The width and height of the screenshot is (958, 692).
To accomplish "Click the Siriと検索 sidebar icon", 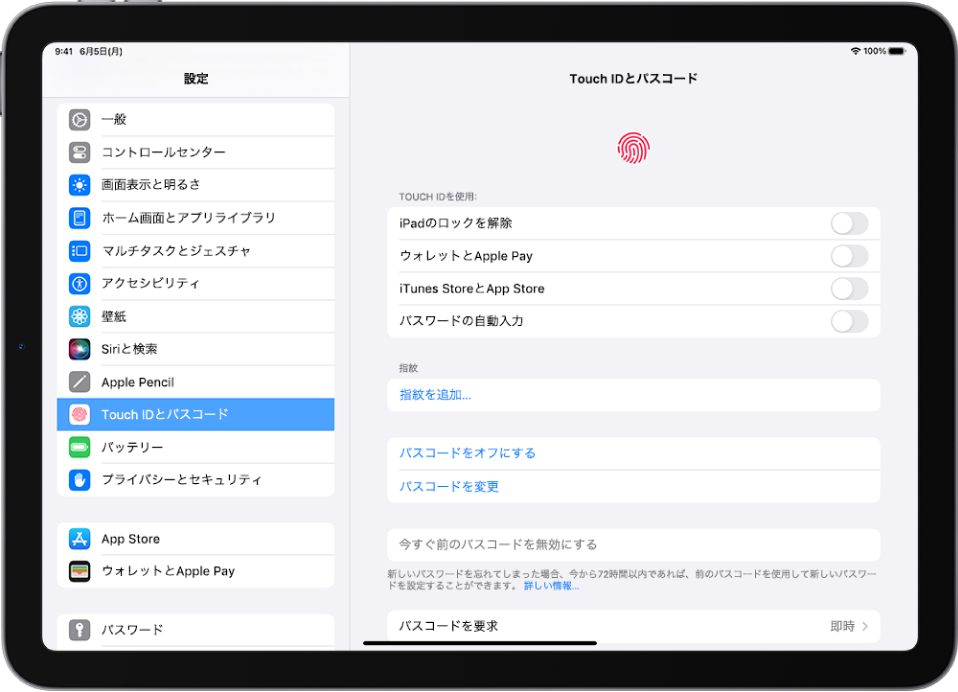I will [80, 349].
